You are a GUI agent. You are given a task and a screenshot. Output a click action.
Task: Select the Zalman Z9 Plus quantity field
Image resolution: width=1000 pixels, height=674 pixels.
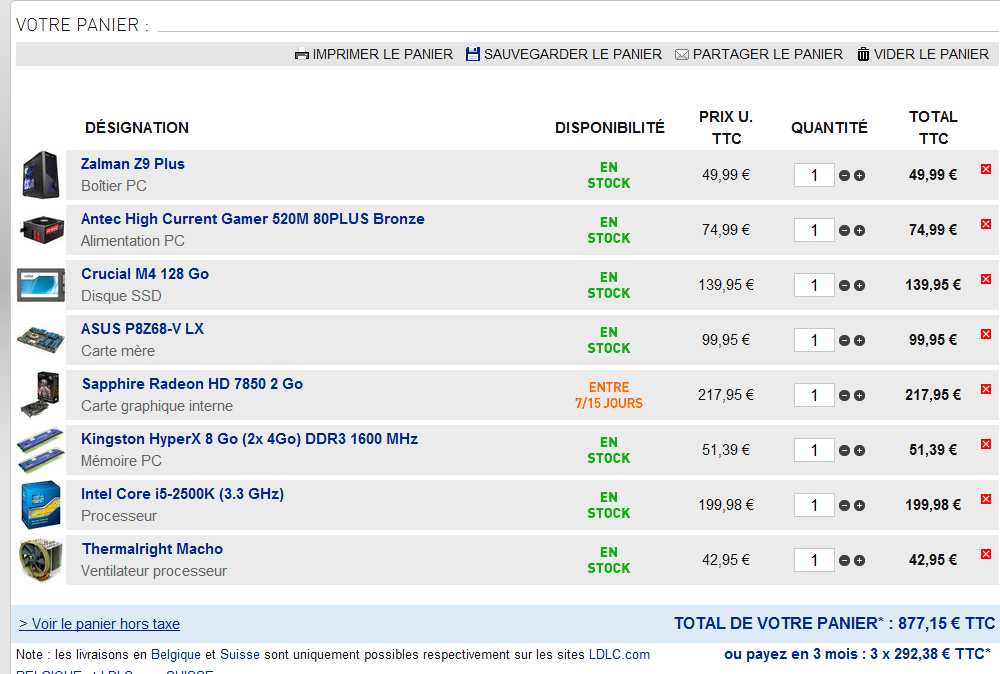[x=814, y=175]
